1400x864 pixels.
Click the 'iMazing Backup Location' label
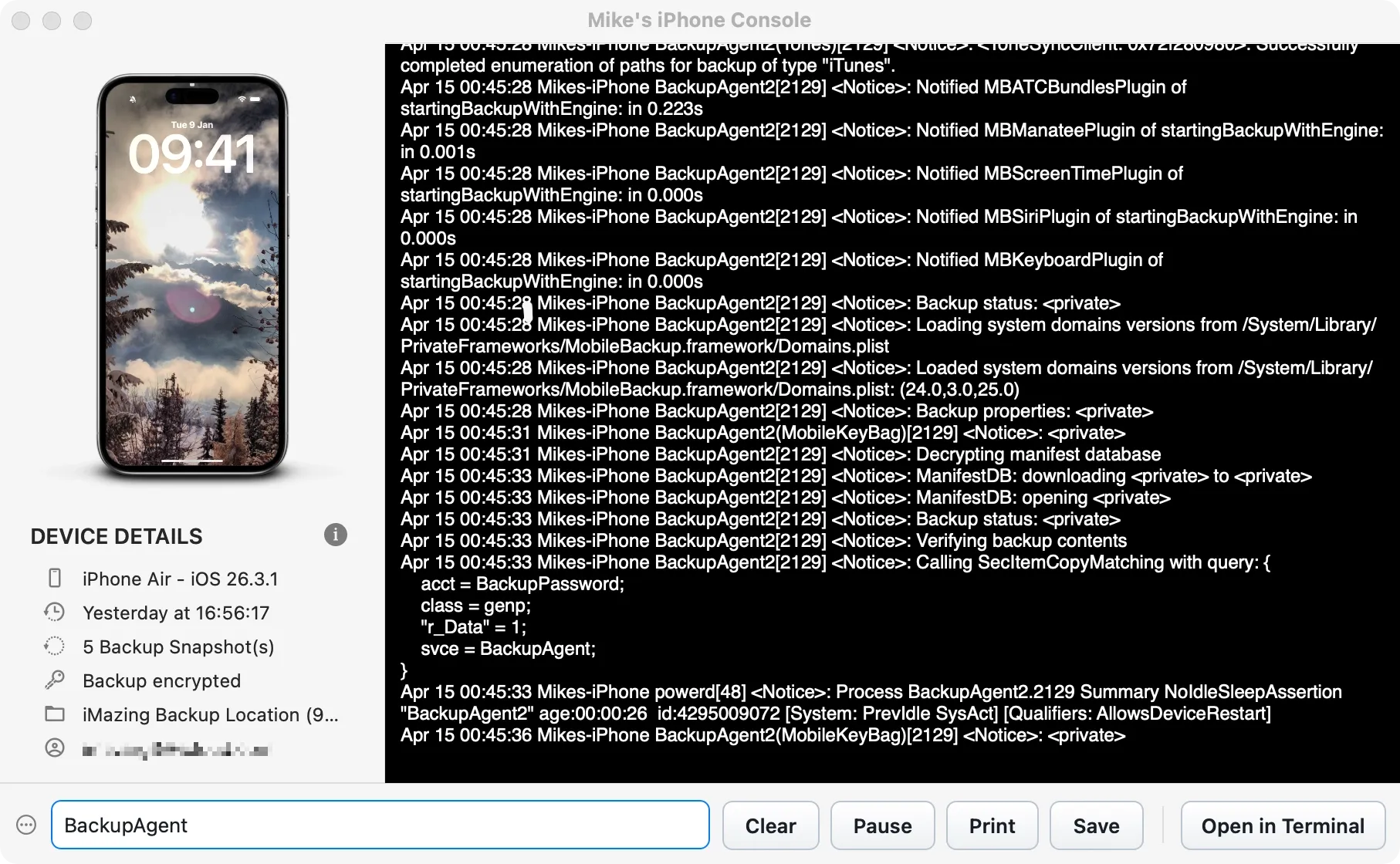click(x=210, y=714)
